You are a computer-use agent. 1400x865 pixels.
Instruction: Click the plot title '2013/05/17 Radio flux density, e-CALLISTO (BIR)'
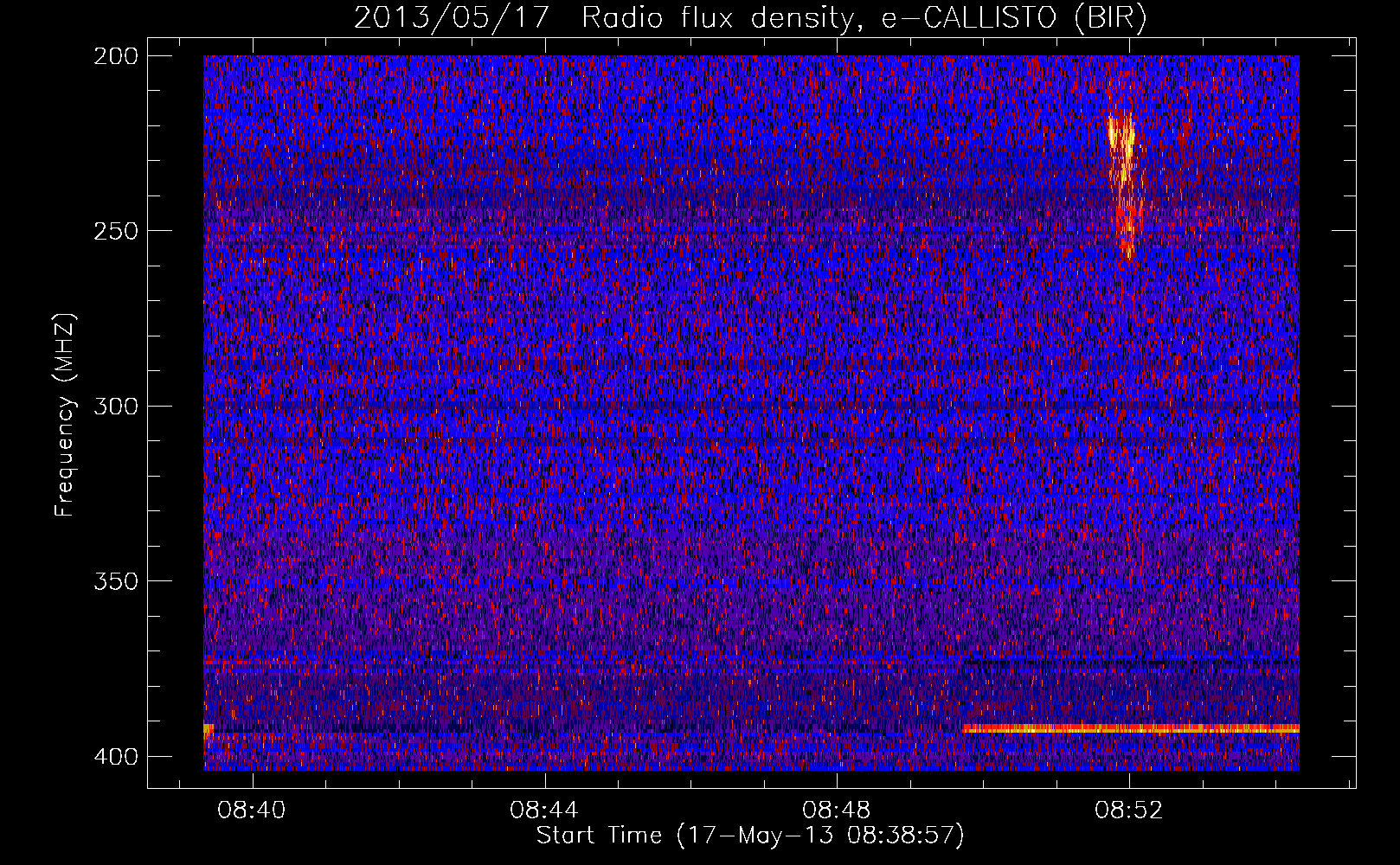point(750,17)
